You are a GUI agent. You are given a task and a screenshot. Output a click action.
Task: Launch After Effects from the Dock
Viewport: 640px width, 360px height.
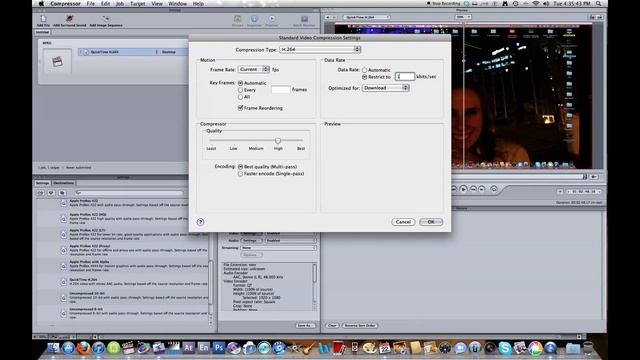(188, 348)
